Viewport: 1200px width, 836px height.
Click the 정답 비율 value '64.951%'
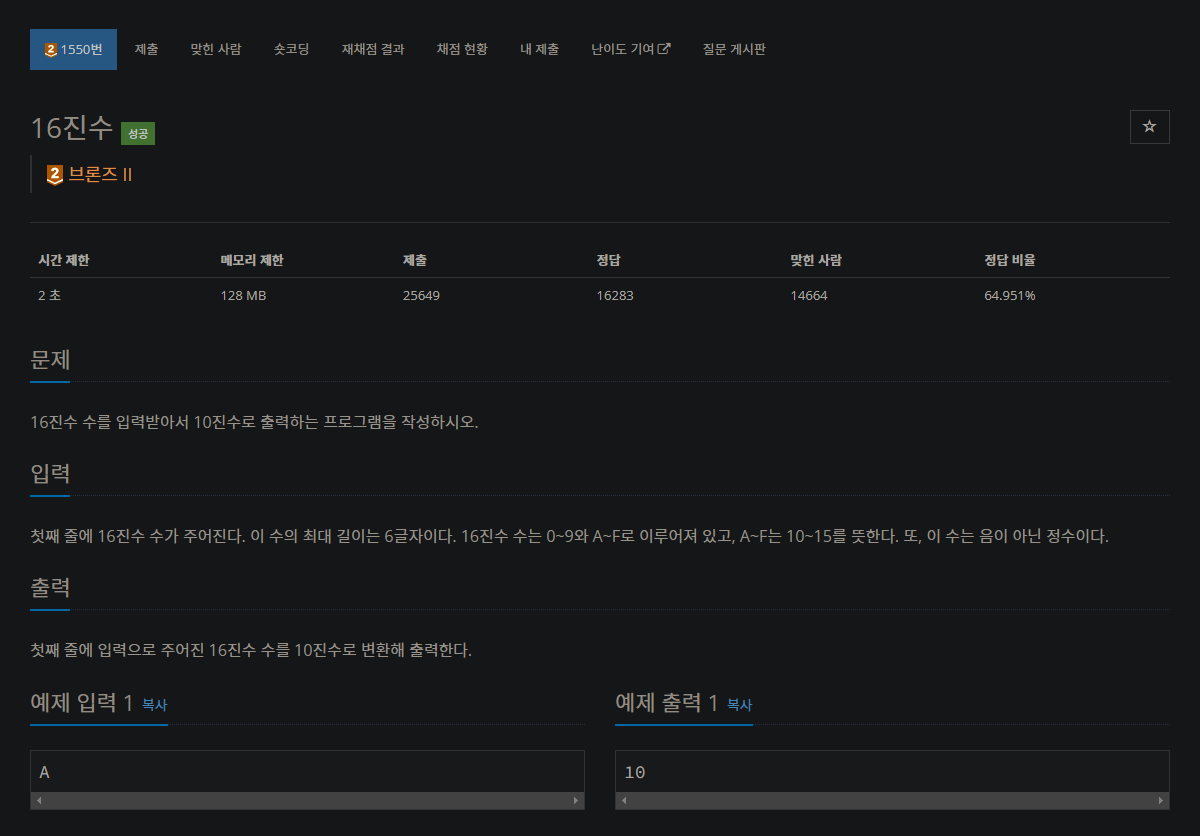(1010, 295)
